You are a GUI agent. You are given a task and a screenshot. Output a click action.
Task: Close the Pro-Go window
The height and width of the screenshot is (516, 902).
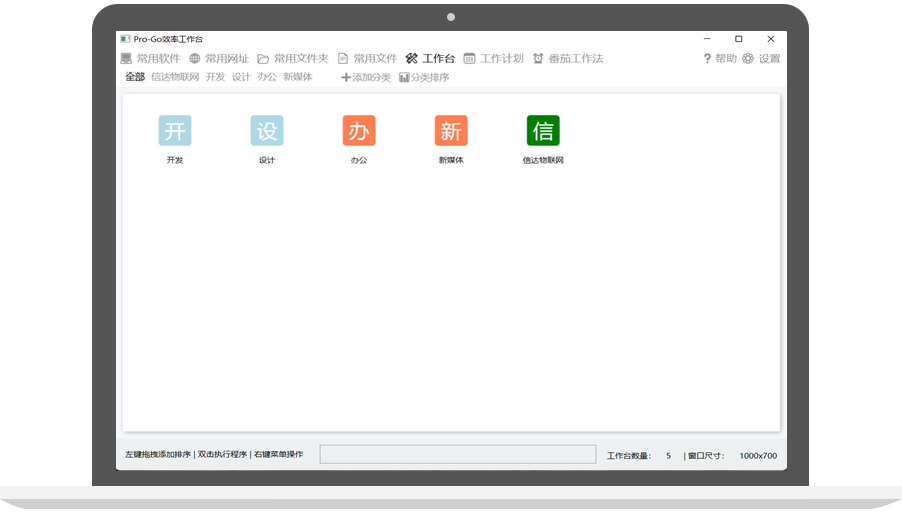pyautogui.click(x=771, y=39)
